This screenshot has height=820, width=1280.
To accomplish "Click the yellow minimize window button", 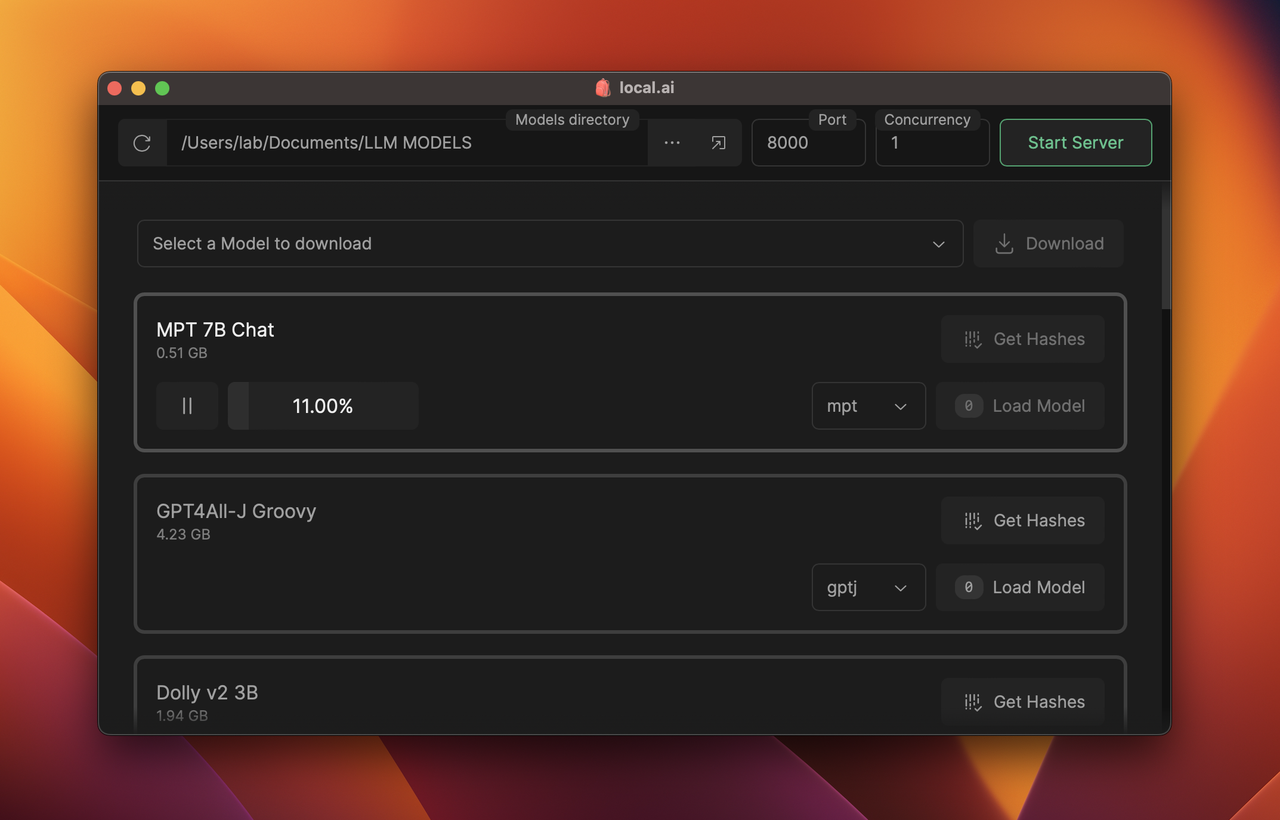I will [138, 88].
